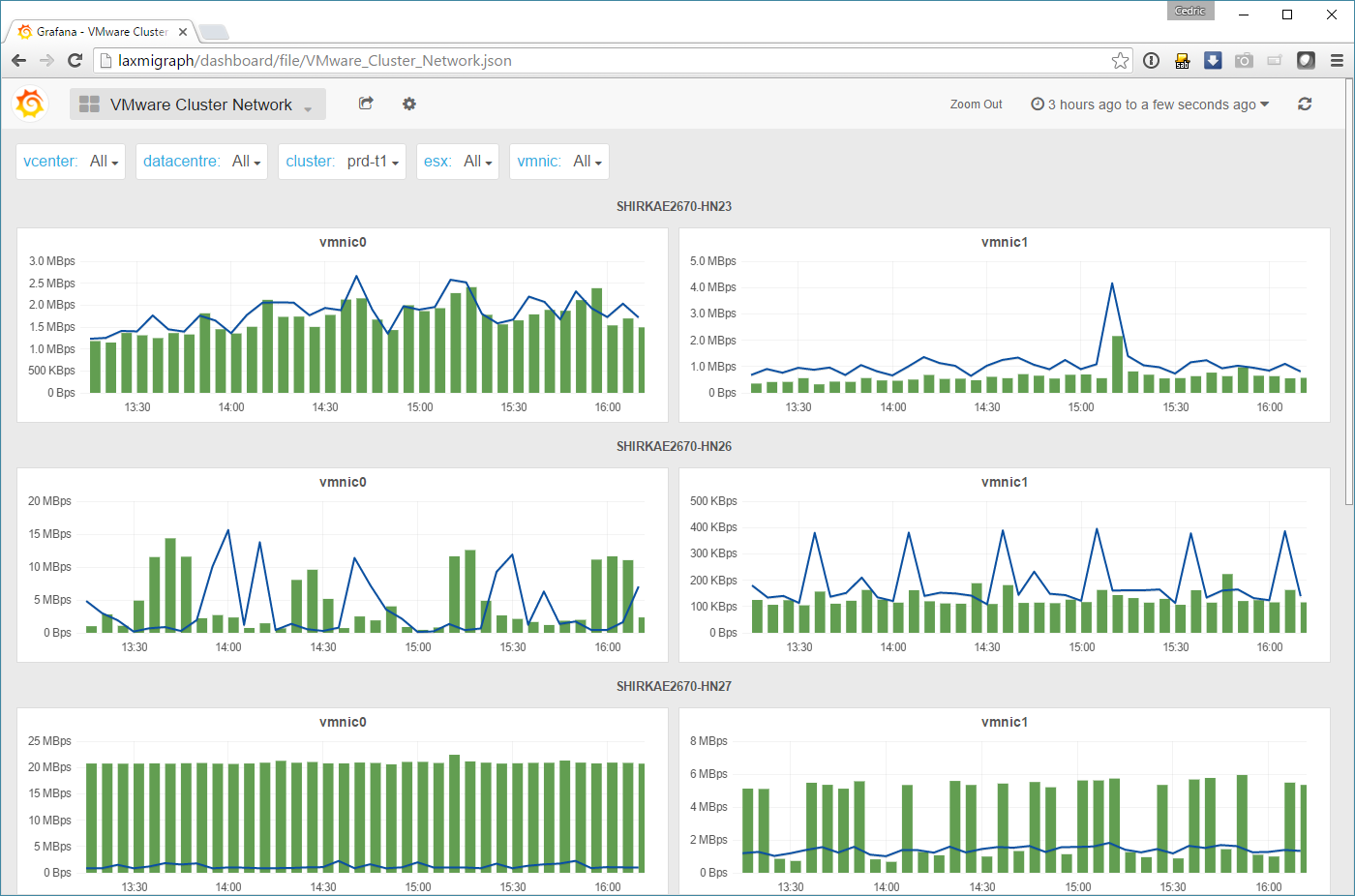Click the share dashboard icon
The image size is (1355, 896).
coord(366,104)
